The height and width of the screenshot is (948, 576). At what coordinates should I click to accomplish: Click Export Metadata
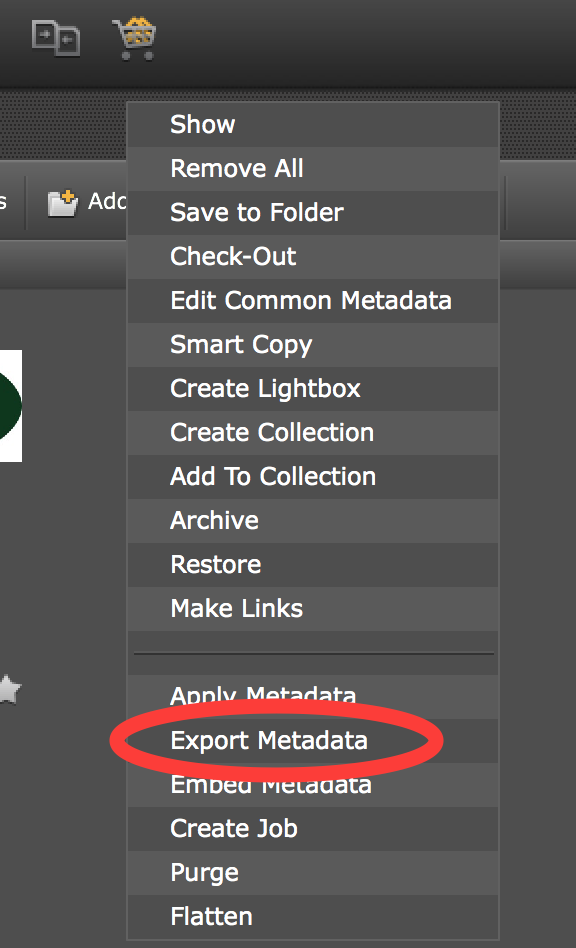pyautogui.click(x=312, y=741)
